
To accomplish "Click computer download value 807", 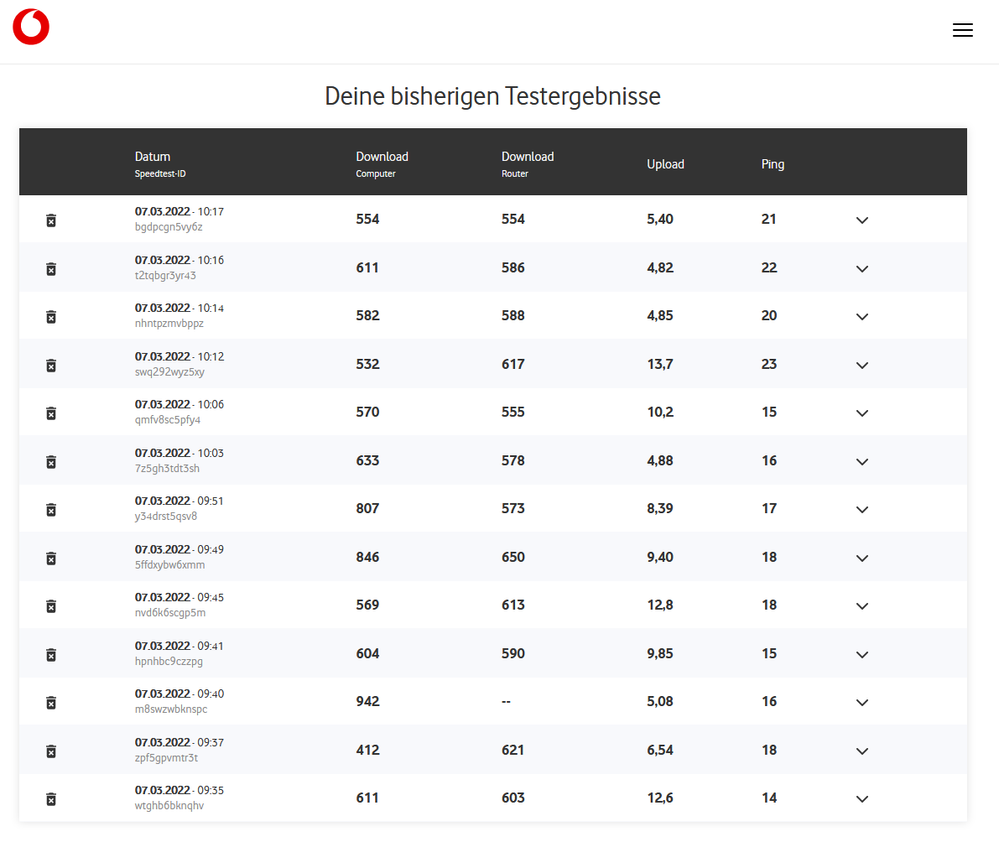I will [x=368, y=508].
